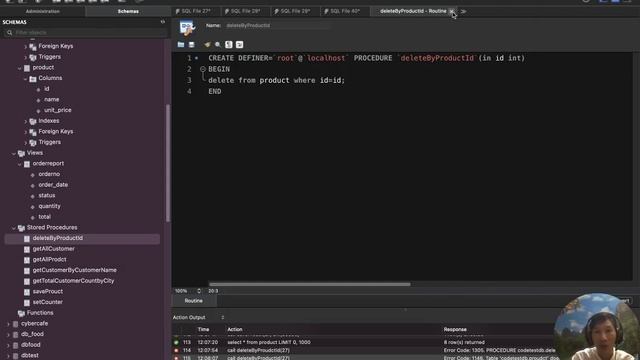
Task: Expand the Triggers node under product
Action: (x=25, y=142)
